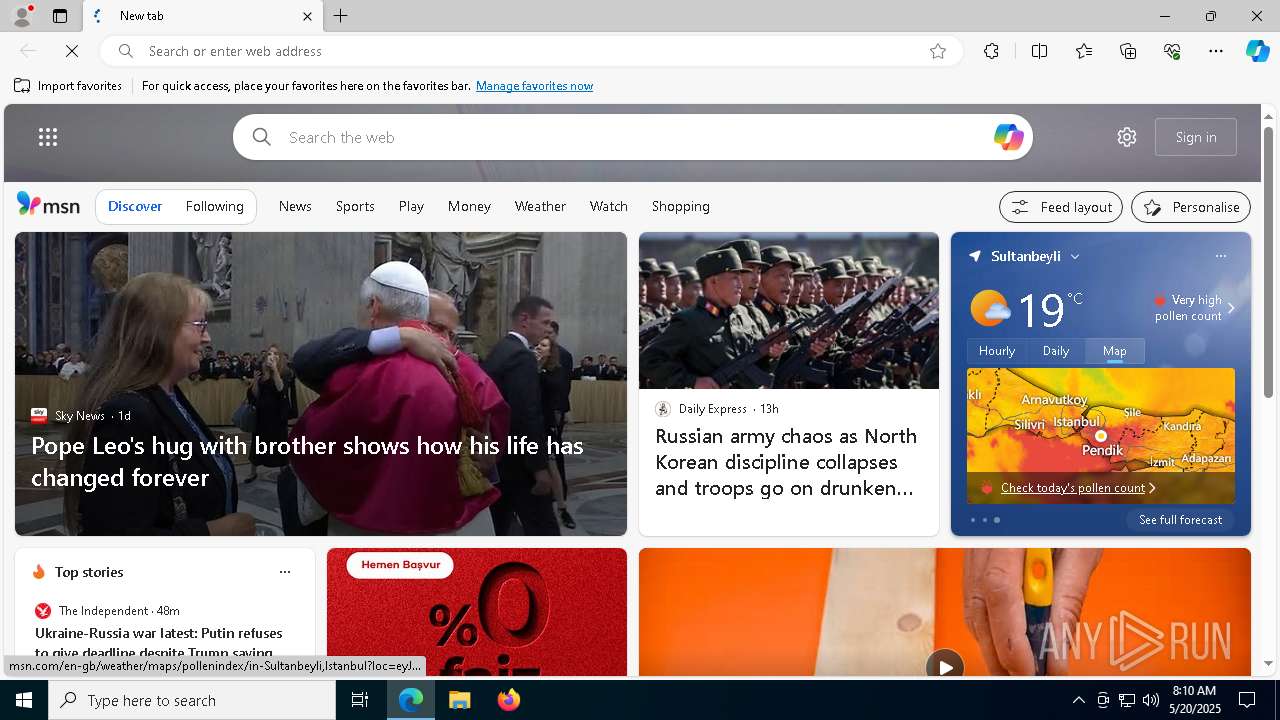Open Split screen icon

[1039, 51]
